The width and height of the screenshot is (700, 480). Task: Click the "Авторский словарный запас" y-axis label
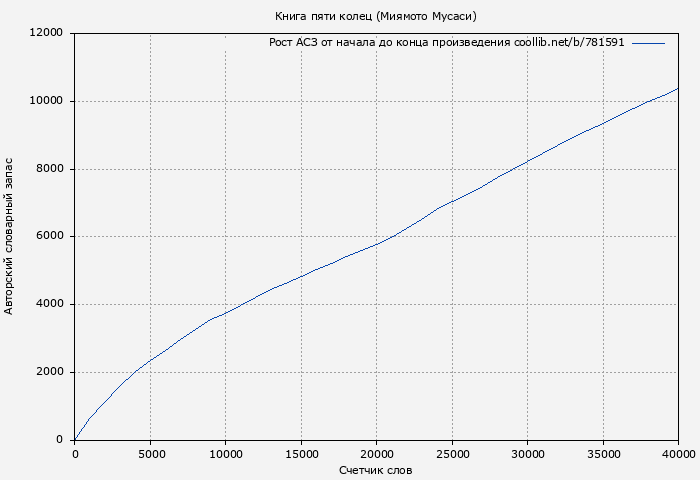(x=10, y=236)
